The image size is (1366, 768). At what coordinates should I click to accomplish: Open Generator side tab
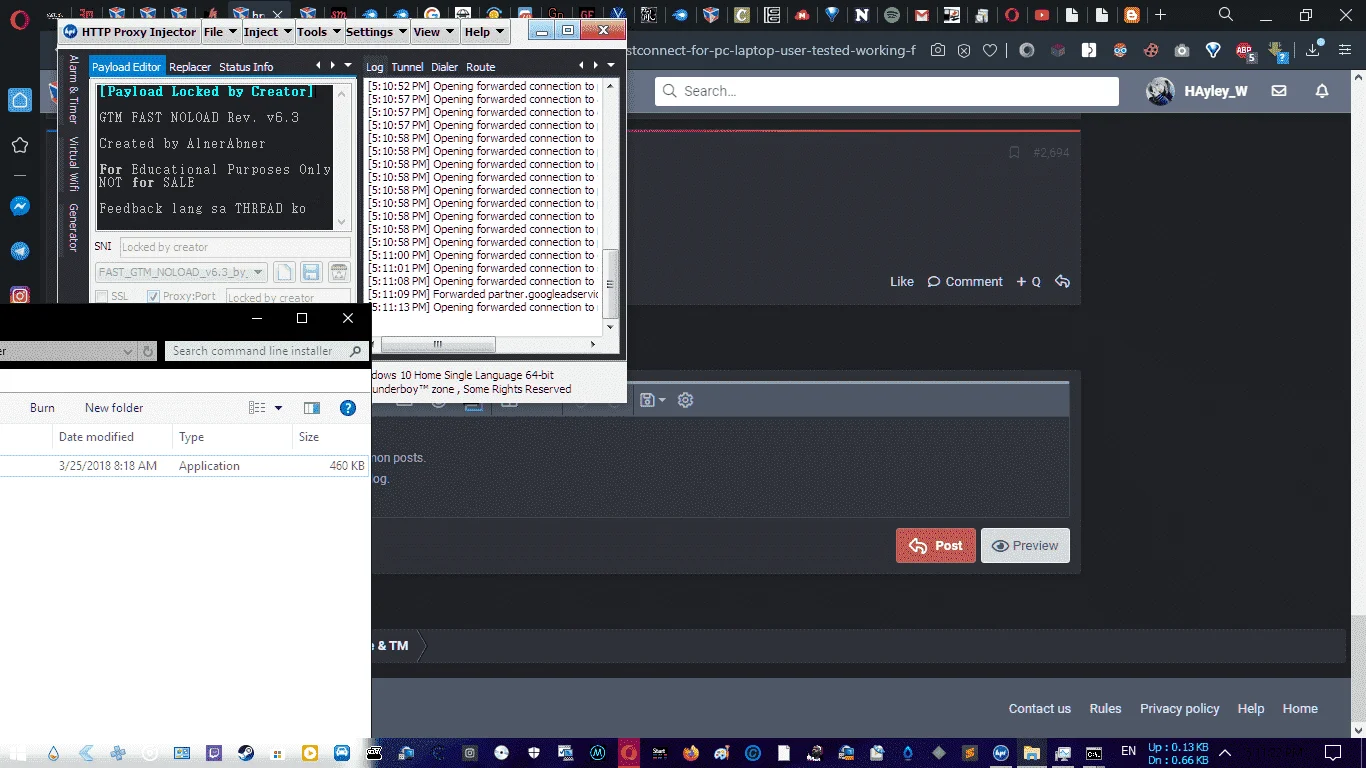click(73, 228)
